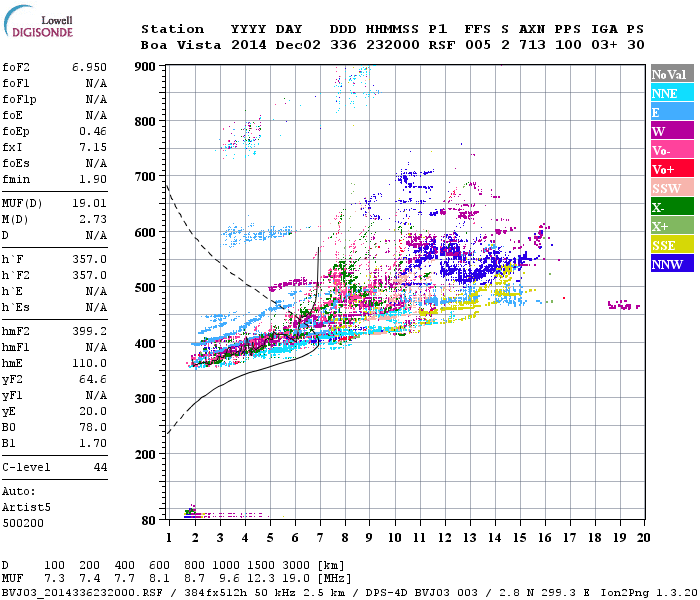Click the isolated purple echo cluster near 19 MHz
Screen dimensions: 700x600
[624, 305]
